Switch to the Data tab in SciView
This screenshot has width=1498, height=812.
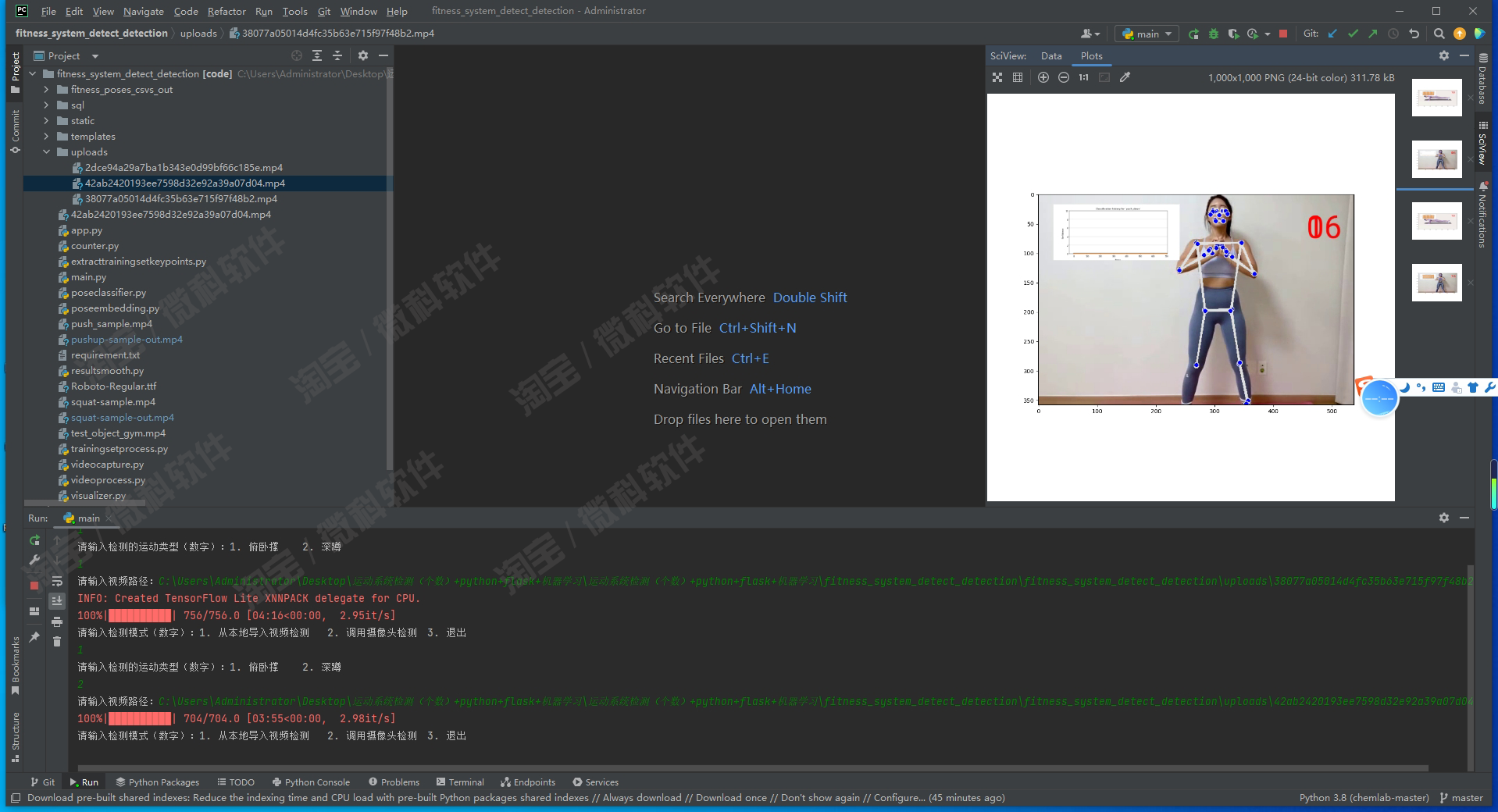click(x=1051, y=55)
